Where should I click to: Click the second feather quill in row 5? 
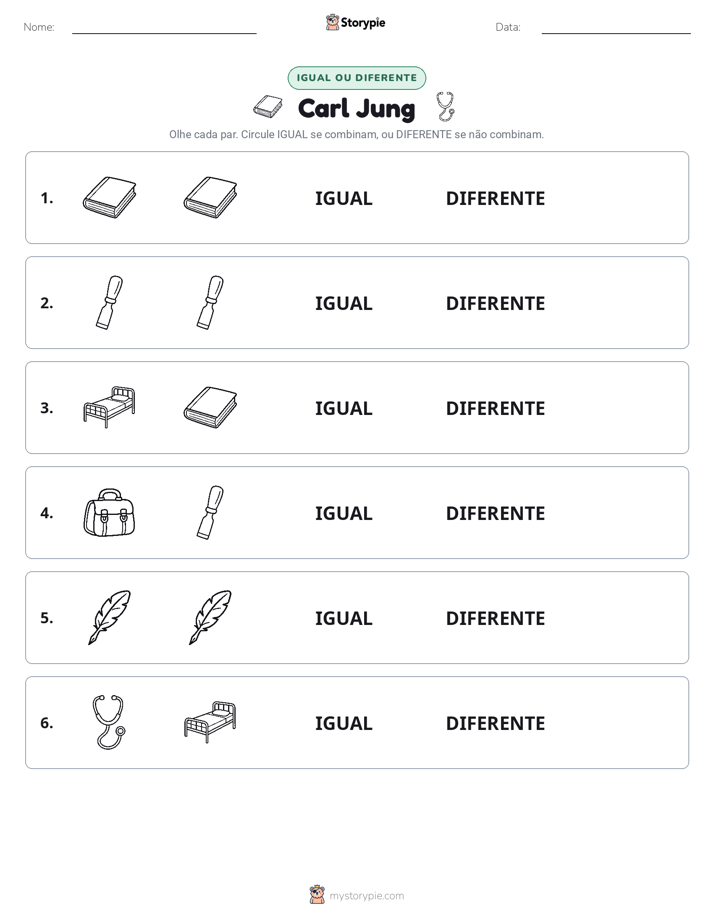210,617
